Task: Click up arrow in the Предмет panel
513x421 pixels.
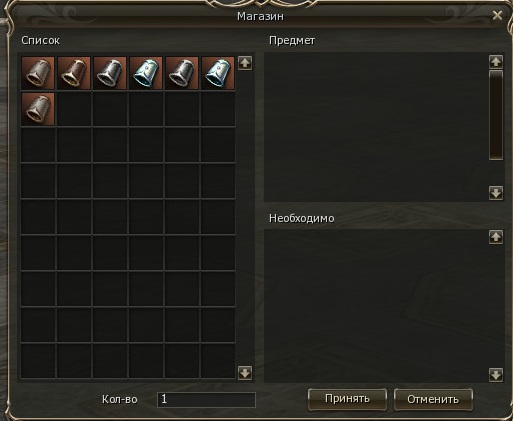Action: [x=496, y=62]
